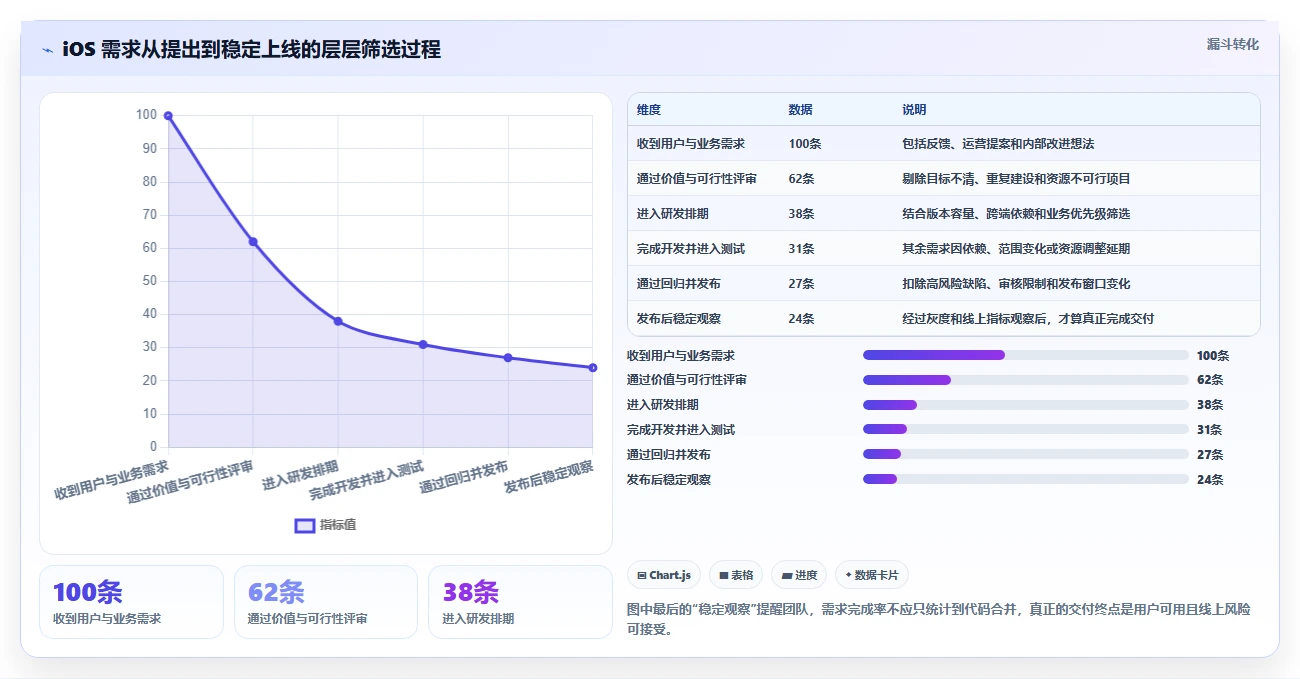1300x679 pixels.
Task: Click the 通过价值与可行性评审 progress bar
Action: 1026,380
